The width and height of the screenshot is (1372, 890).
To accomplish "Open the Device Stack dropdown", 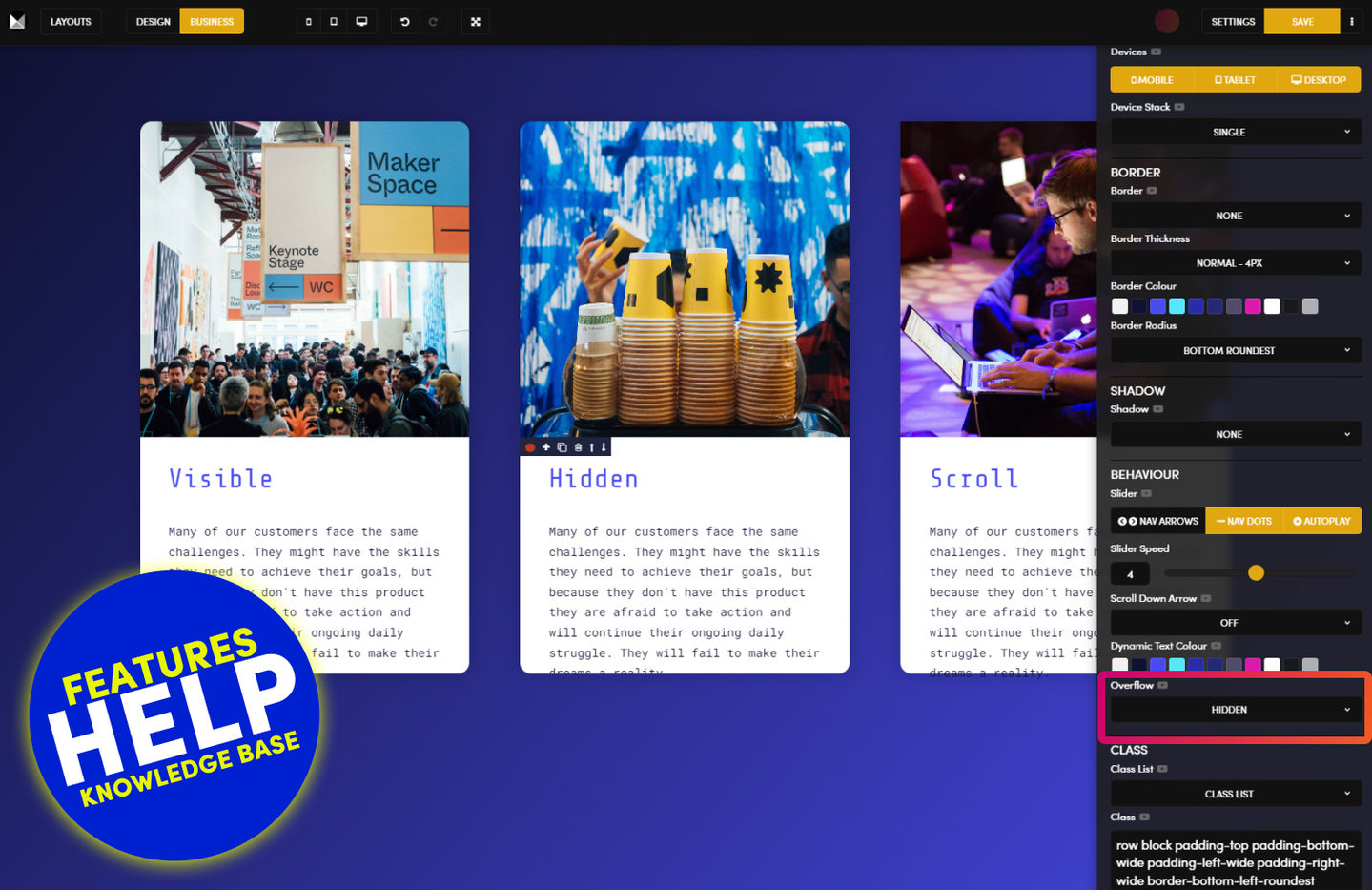I will (x=1235, y=133).
